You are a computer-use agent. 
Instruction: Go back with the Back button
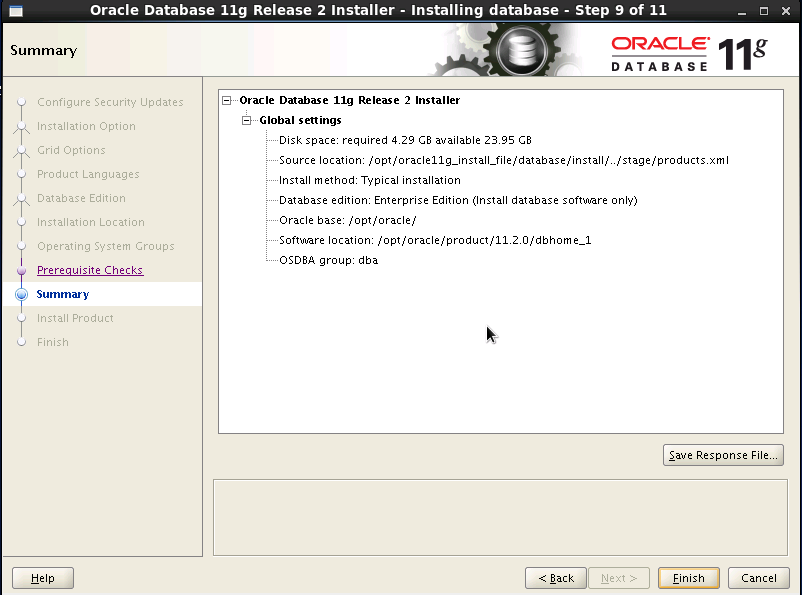point(556,578)
